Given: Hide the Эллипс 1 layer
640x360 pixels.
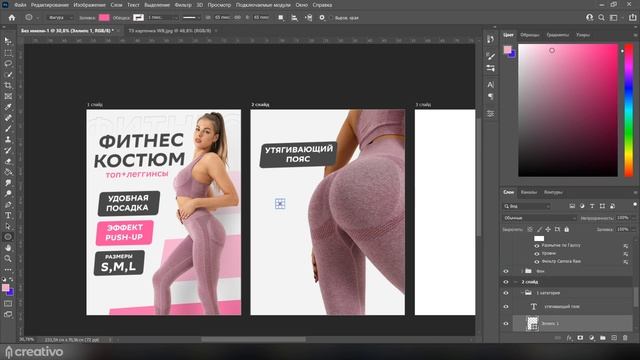Looking at the screenshot, I should [x=506, y=324].
